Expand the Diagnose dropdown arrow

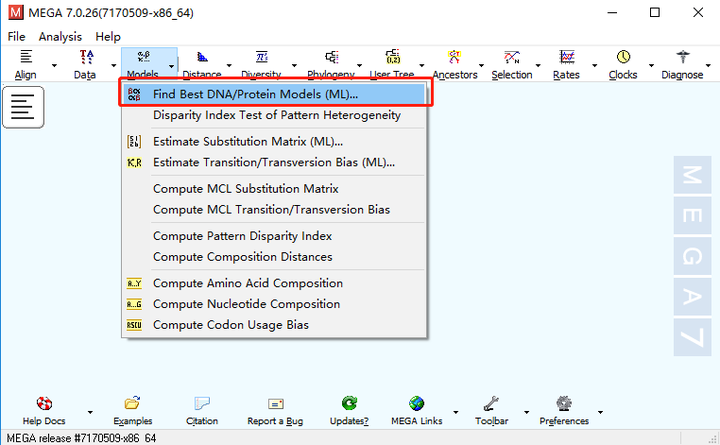pyautogui.click(x=708, y=66)
